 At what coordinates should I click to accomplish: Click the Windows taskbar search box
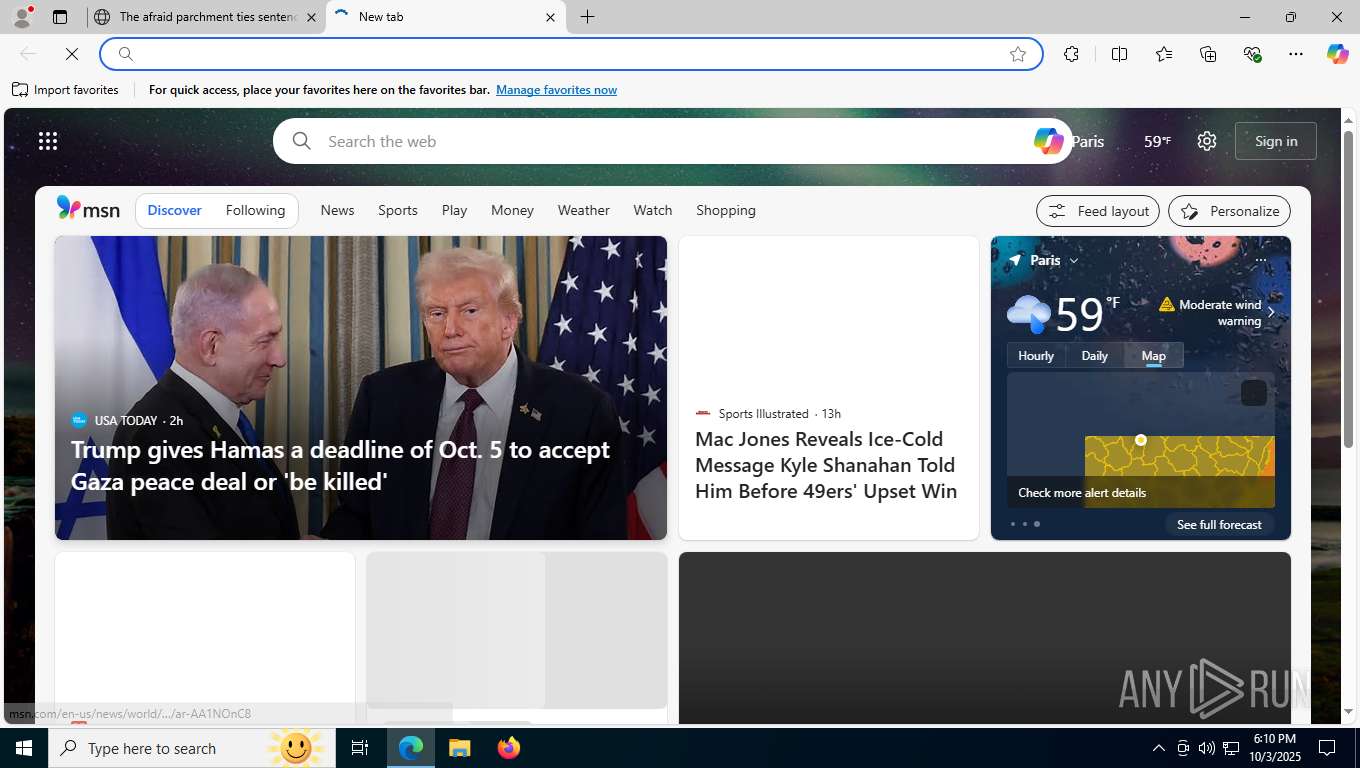192,748
